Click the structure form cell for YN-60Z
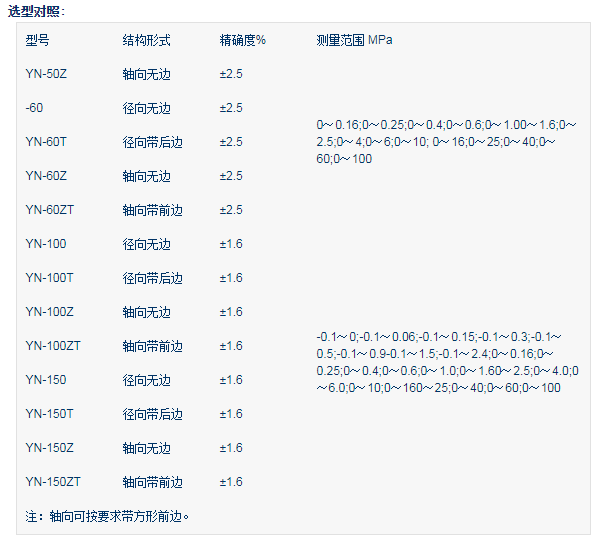The width and height of the screenshot is (602, 555). [x=146, y=176]
